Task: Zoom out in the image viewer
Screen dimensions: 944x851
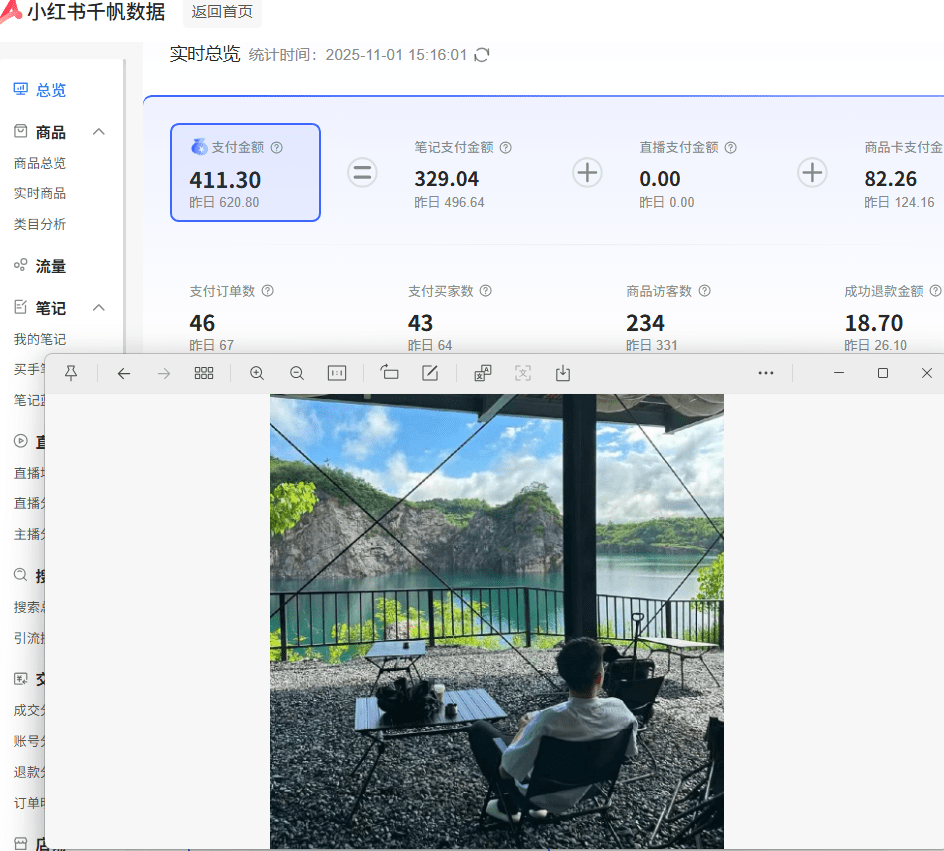Action: [x=297, y=372]
